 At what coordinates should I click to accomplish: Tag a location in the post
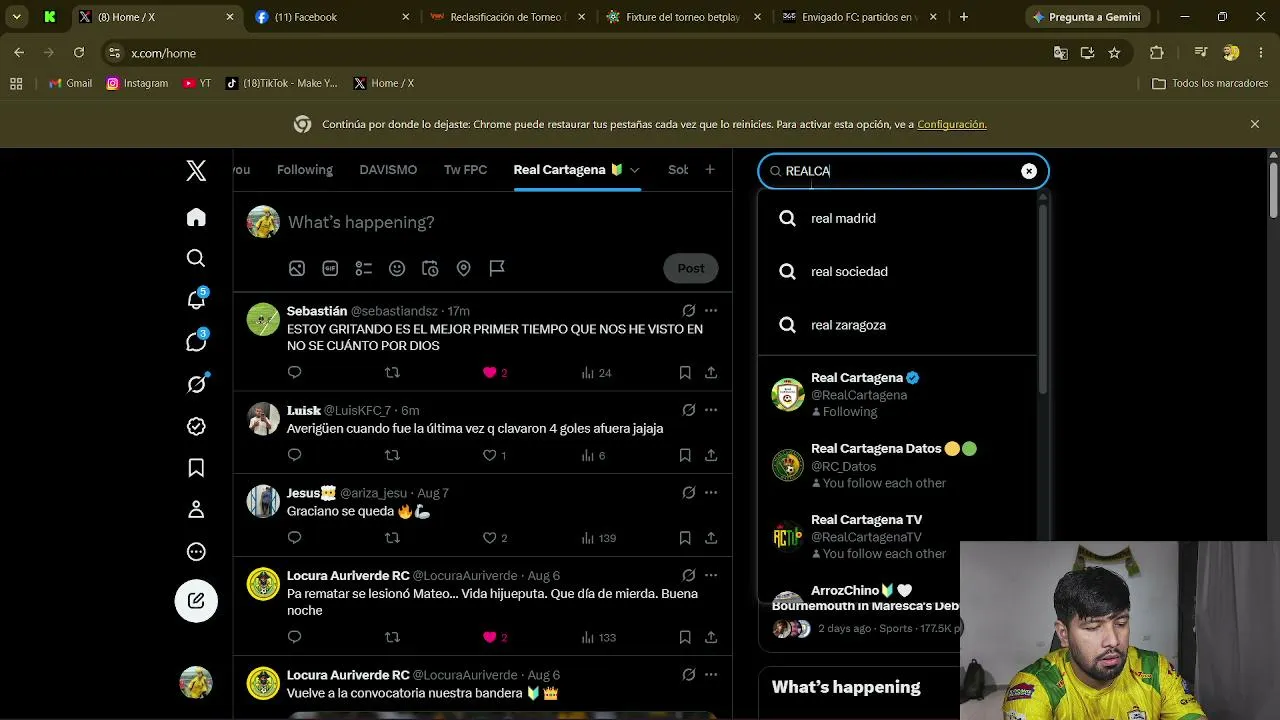pos(463,268)
